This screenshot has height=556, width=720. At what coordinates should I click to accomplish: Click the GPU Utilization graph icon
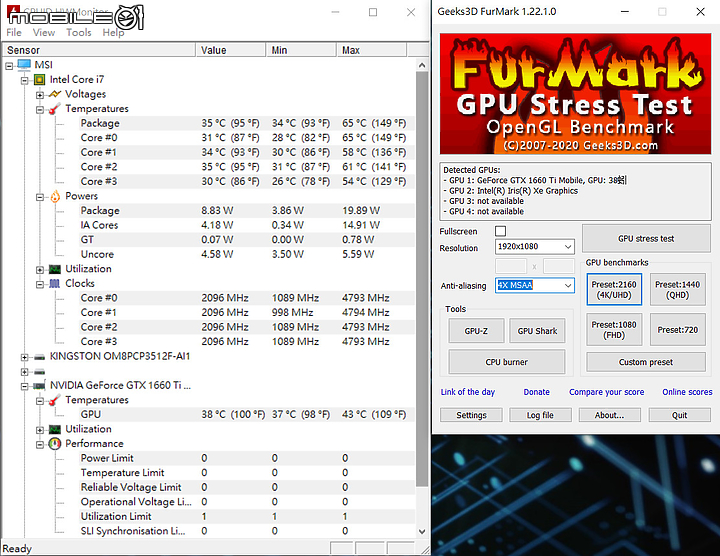coord(55,429)
